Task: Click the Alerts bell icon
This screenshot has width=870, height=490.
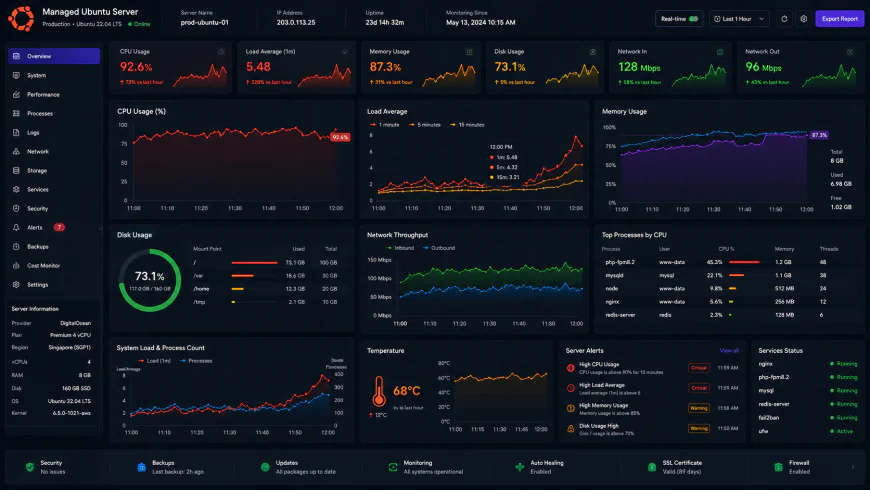Action: (16, 228)
